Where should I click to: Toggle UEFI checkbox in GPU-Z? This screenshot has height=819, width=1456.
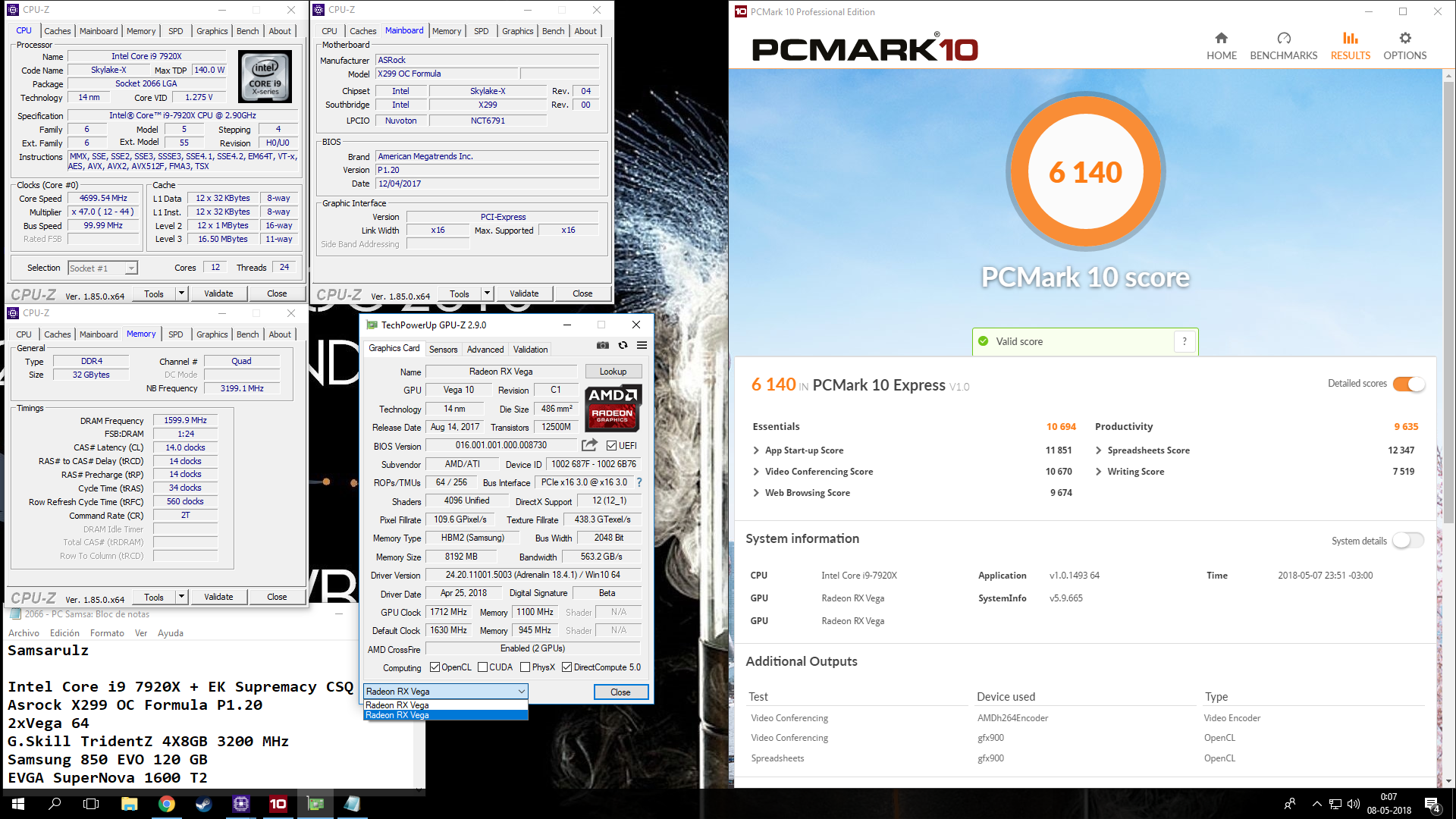pos(611,446)
